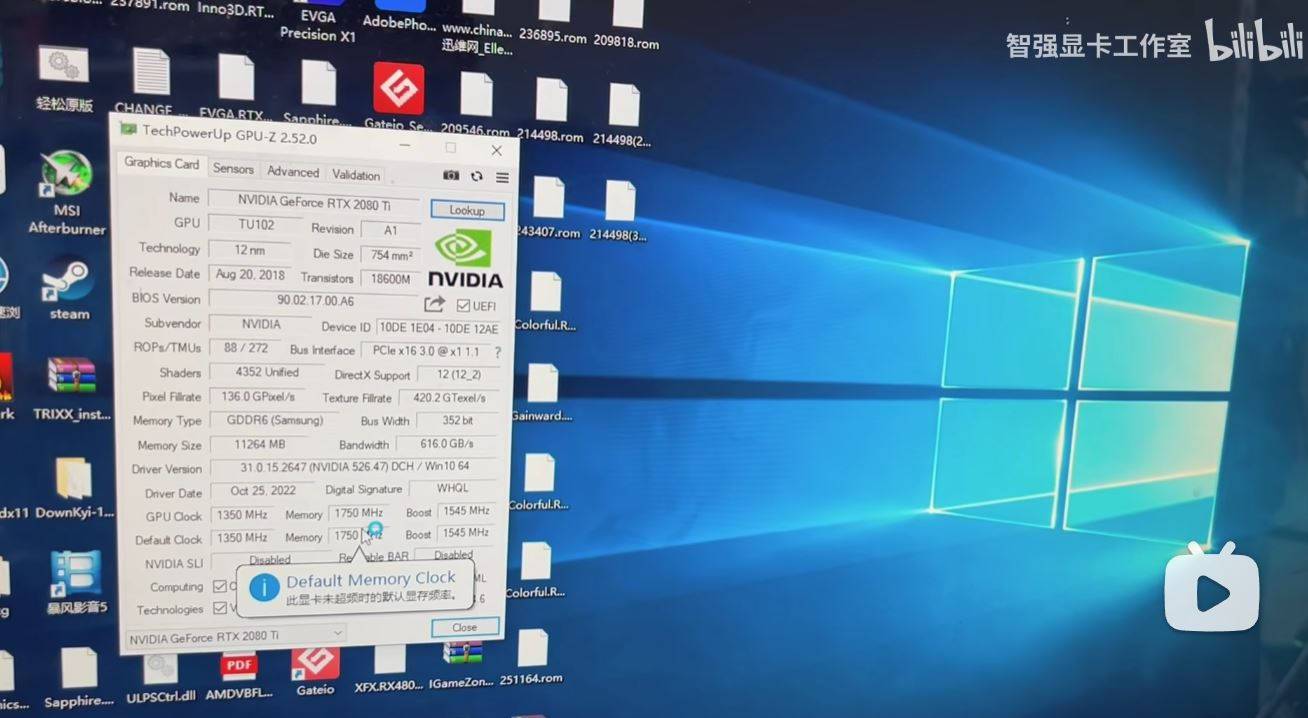Switch to the Graphics Card tab
Image resolution: width=1308 pixels, height=718 pixels.
[x=161, y=163]
